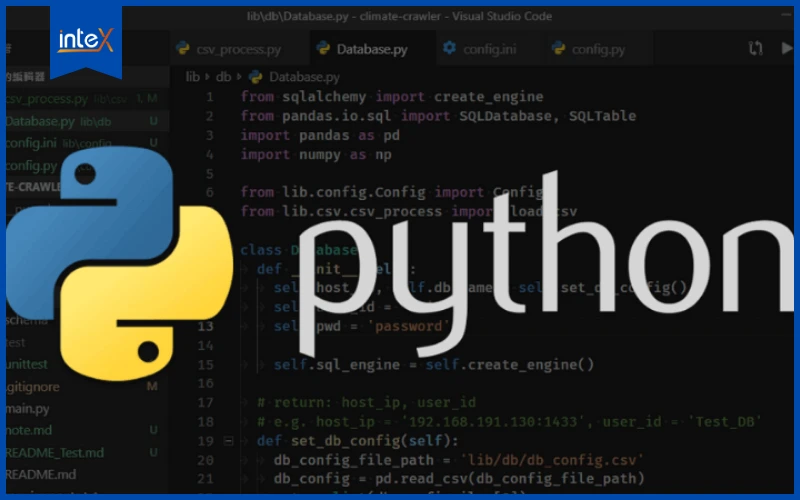Click the '192.168.191.130:1433' string in comment
The image size is (800, 500).
(493, 422)
